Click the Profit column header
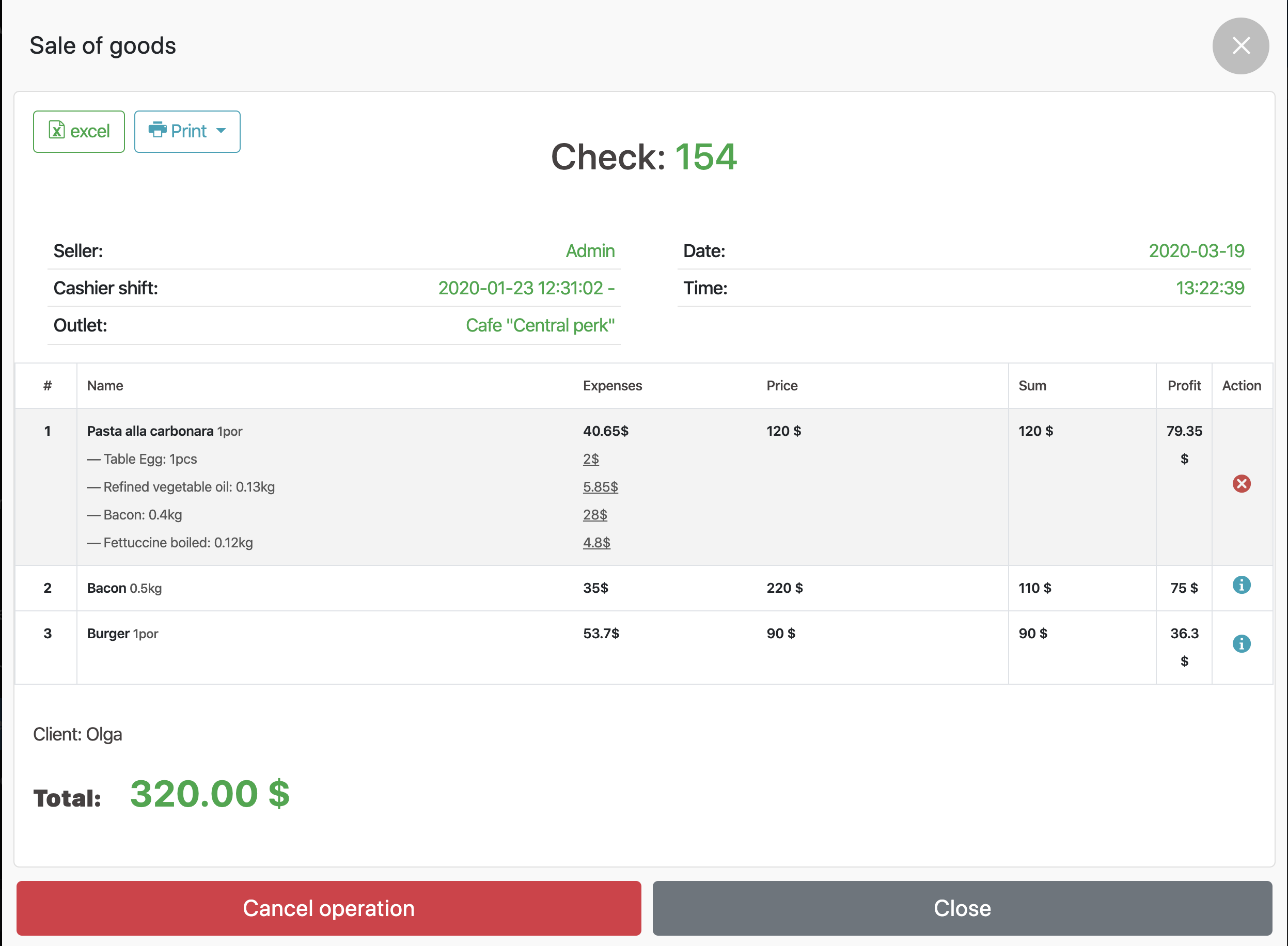1288x946 pixels. pyautogui.click(x=1183, y=386)
